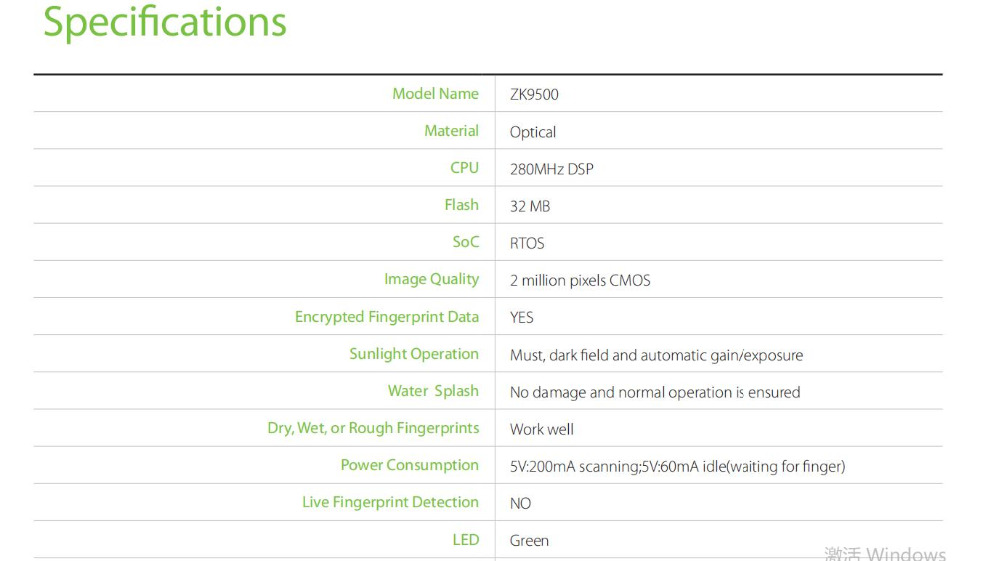Click the Specifications heading

165,23
